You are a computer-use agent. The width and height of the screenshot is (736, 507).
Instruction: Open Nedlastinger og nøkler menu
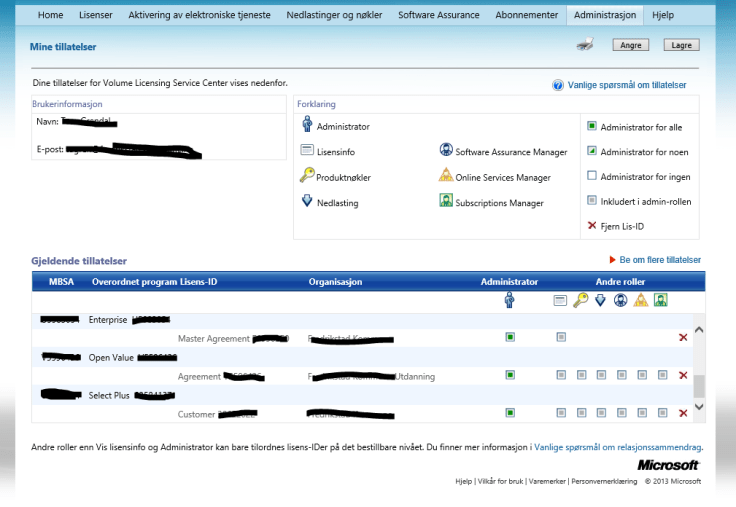(x=334, y=15)
